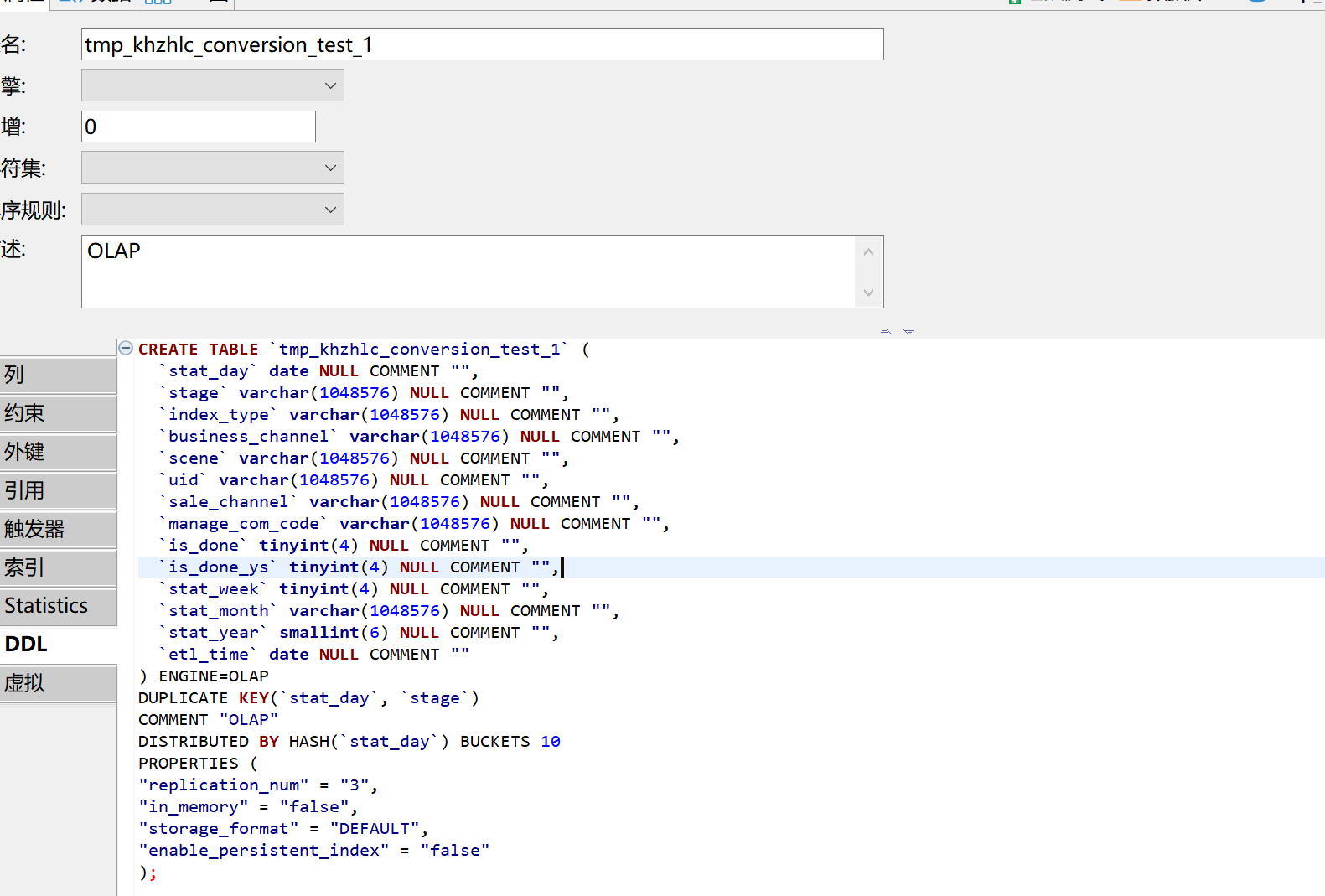This screenshot has height=896, width=1325.
Task: Click the DUPLICATE KEY line
Action: [308, 698]
